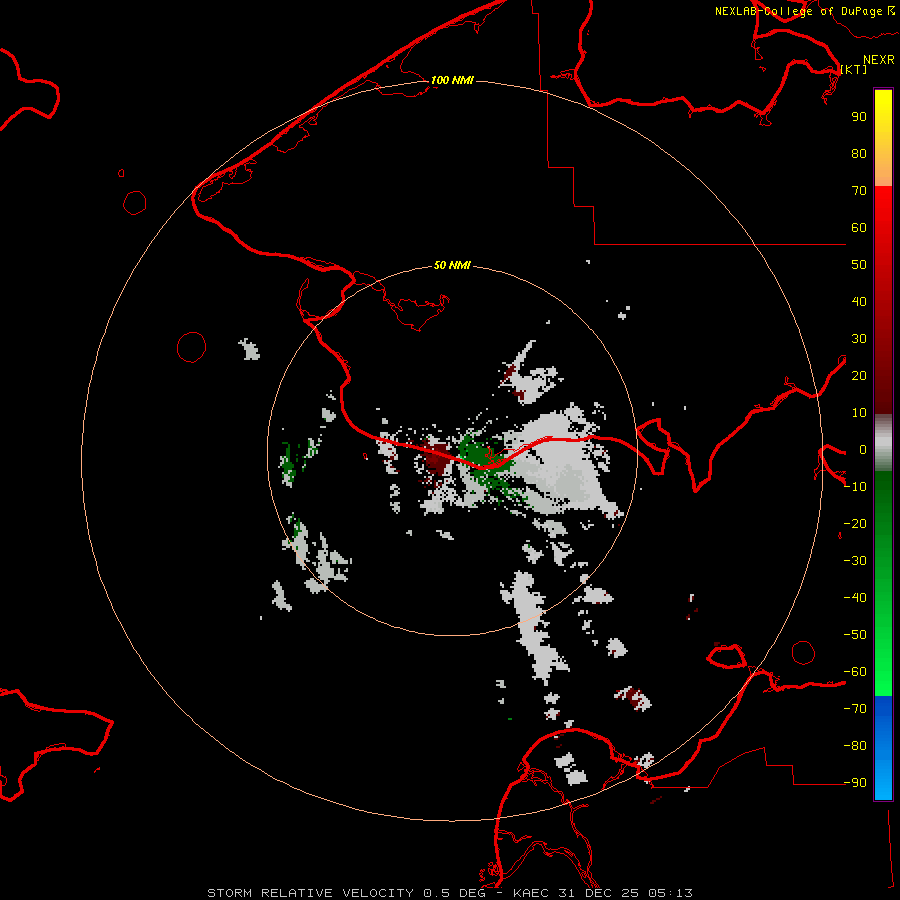Click the positive 70 value on velocity scale

tap(859, 191)
